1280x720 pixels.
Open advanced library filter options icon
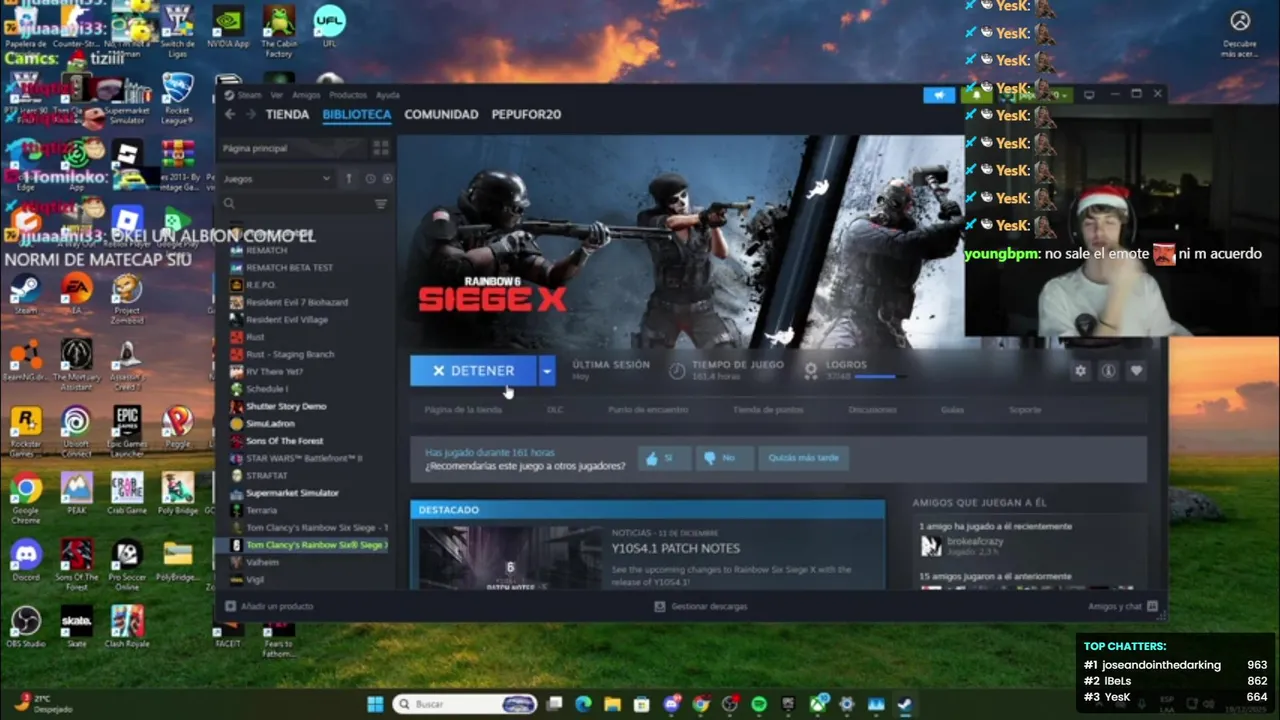pos(381,204)
